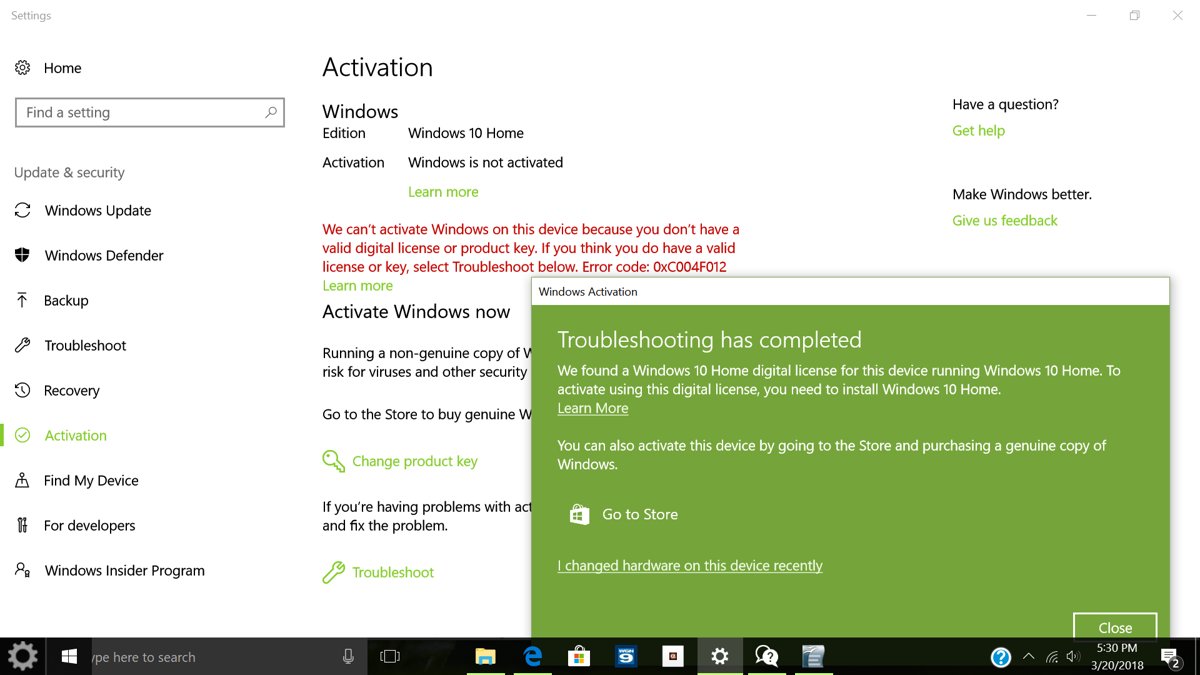Open the Start menu
Viewport: 1200px width, 675px height.
pyautogui.click(x=70, y=657)
